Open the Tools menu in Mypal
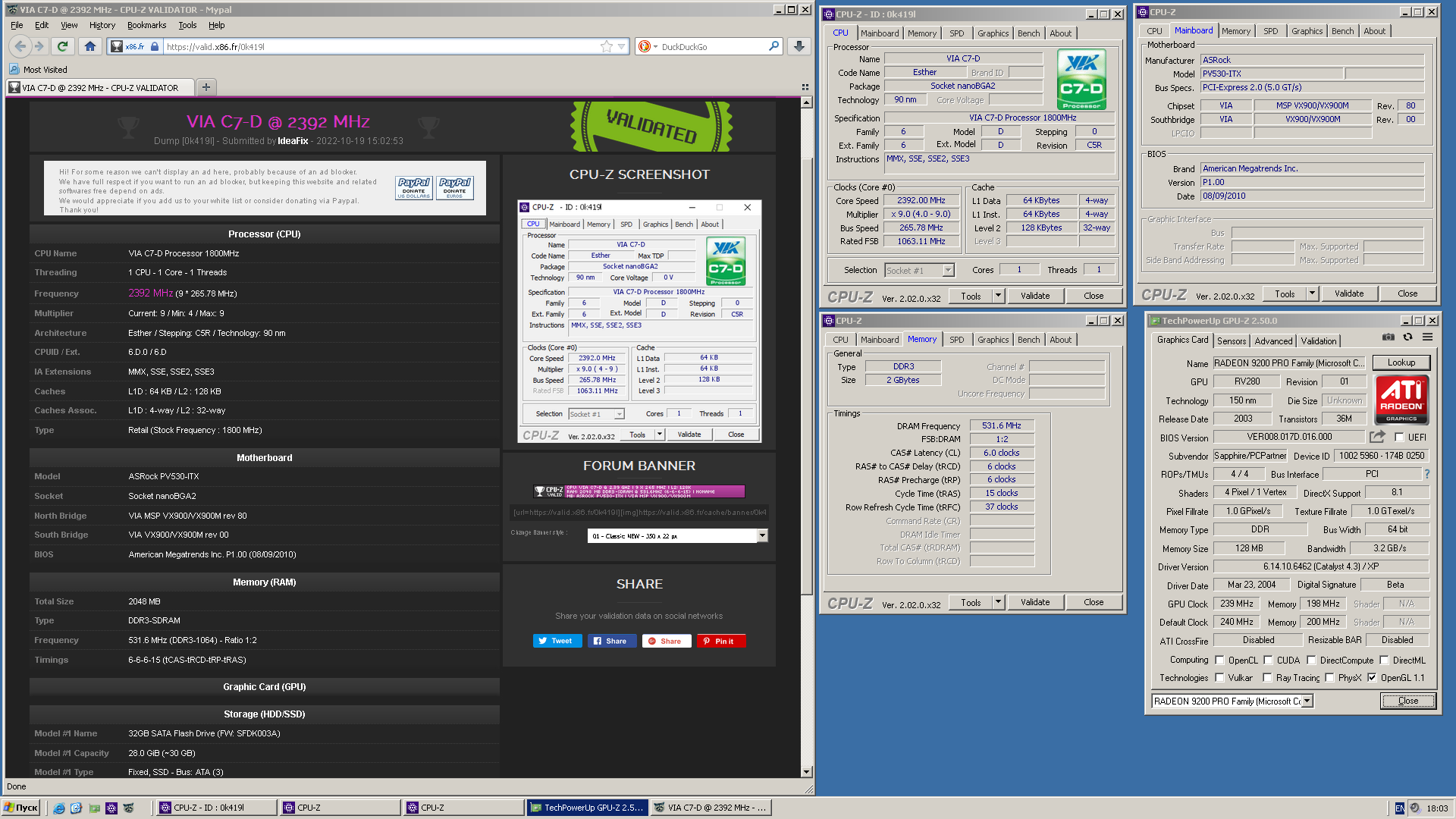Image resolution: width=1456 pixels, height=819 pixels. pyautogui.click(x=187, y=25)
